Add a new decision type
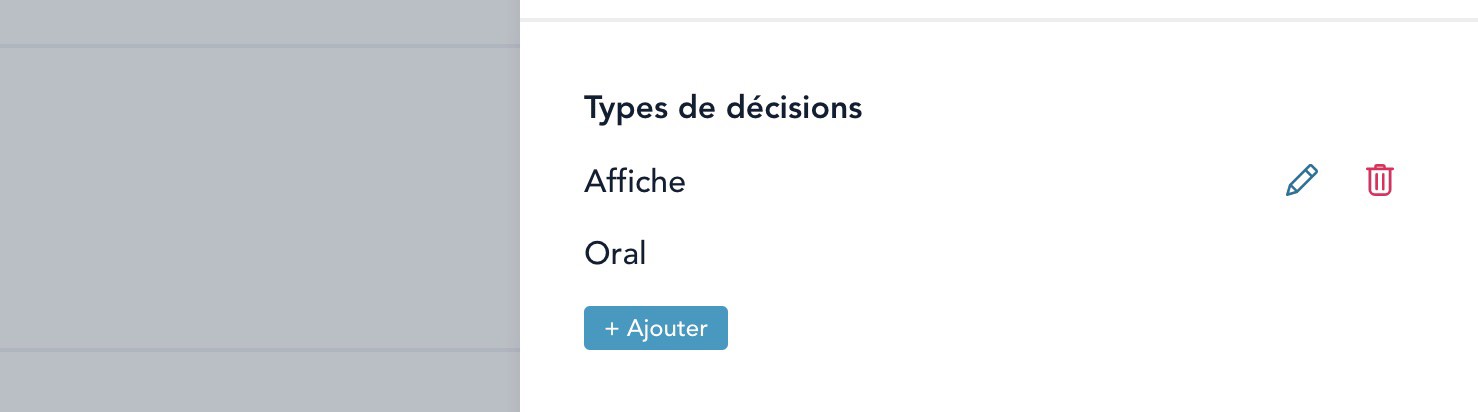The height and width of the screenshot is (412, 1478). click(x=655, y=328)
